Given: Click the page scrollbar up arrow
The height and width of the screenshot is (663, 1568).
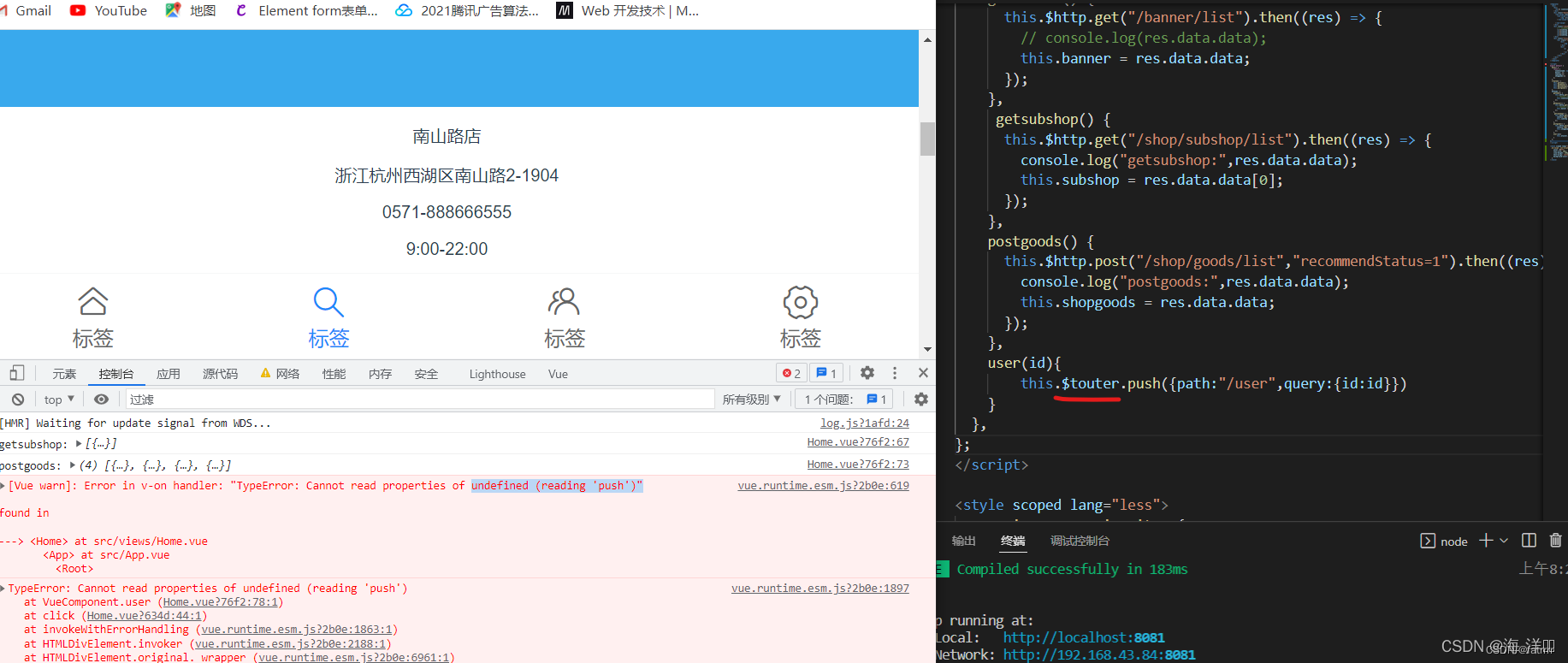Looking at the screenshot, I should pyautogui.click(x=927, y=39).
